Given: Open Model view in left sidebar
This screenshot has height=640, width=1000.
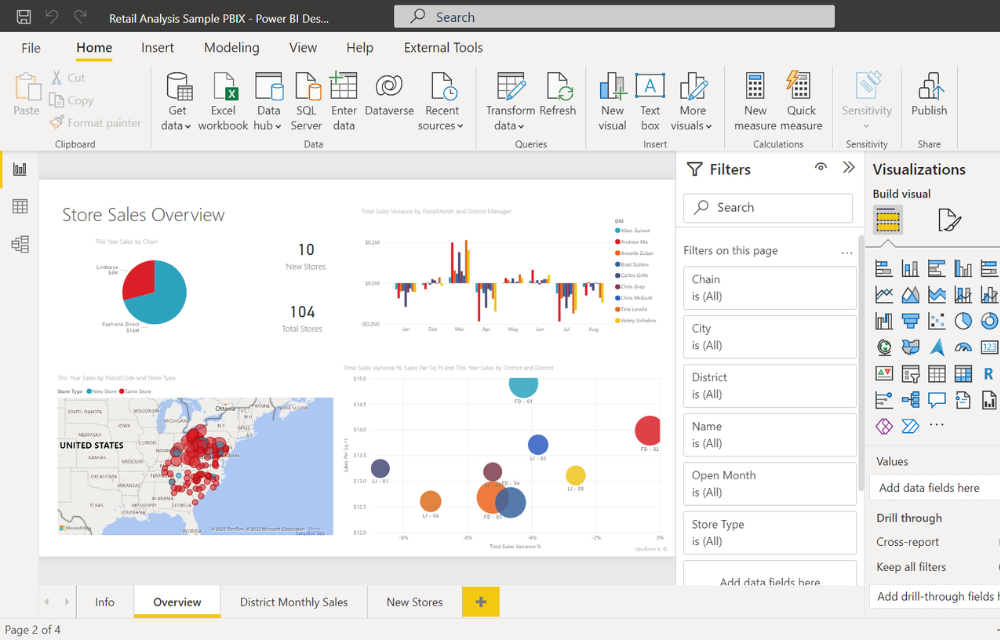Looking at the screenshot, I should (19, 244).
